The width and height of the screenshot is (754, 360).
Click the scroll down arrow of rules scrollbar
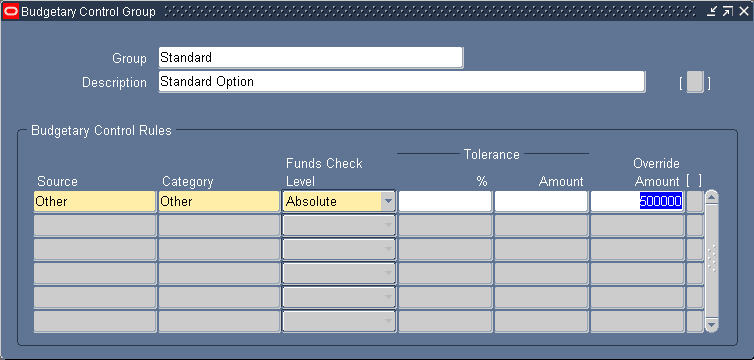712,325
